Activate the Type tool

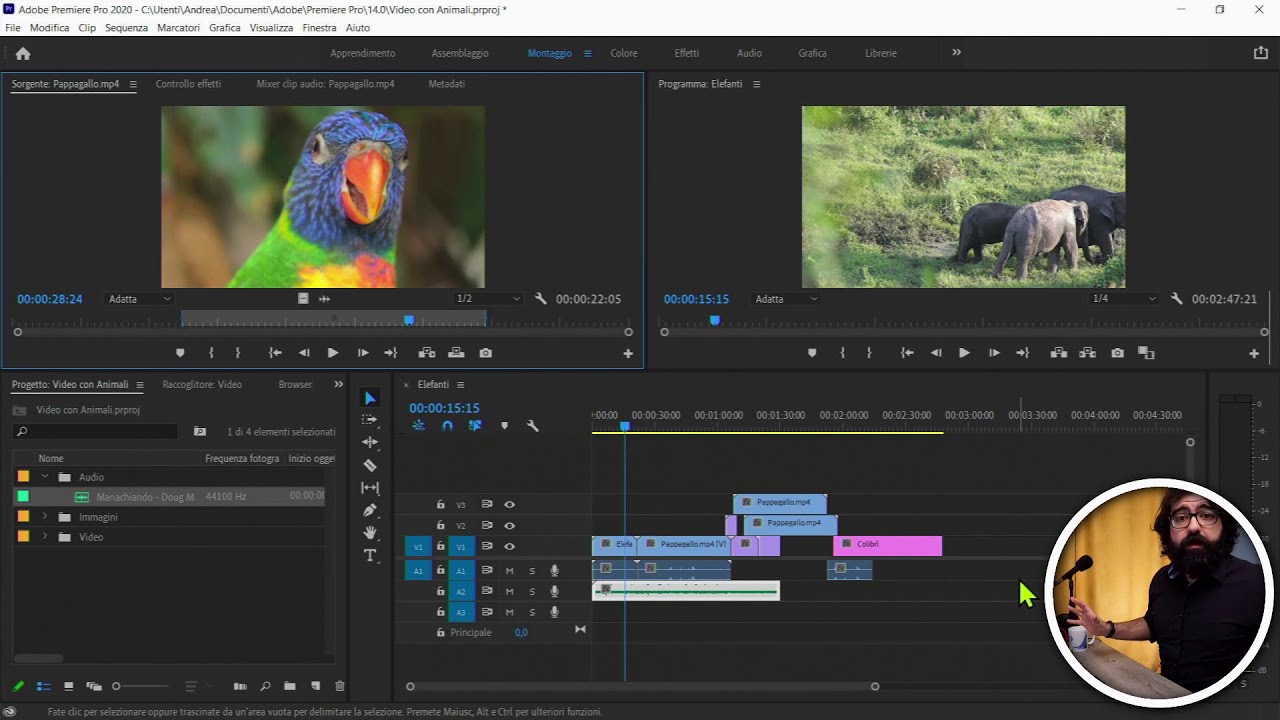click(370, 555)
